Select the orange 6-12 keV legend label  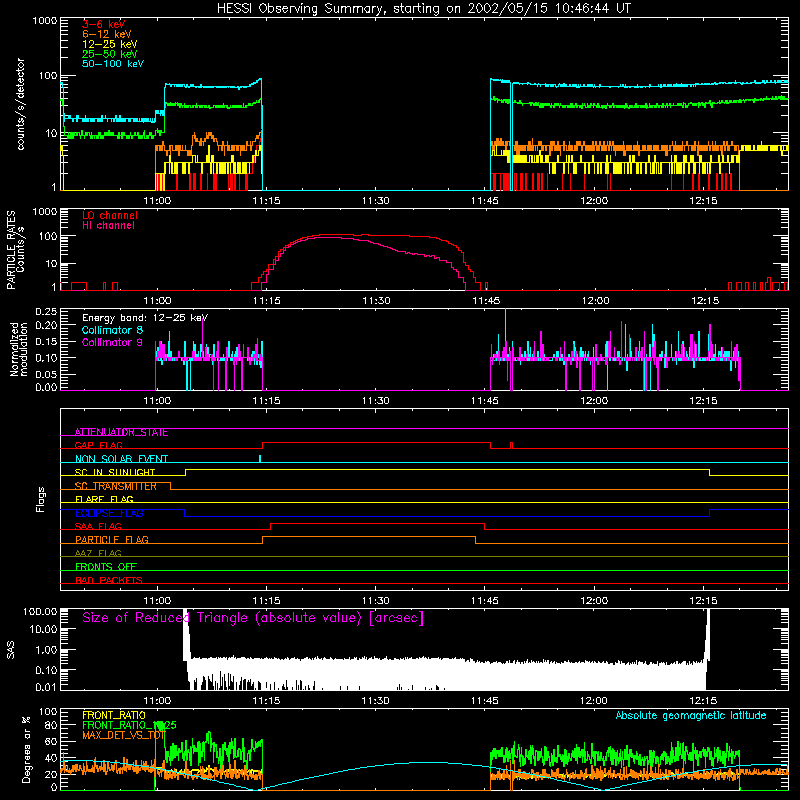[107, 34]
